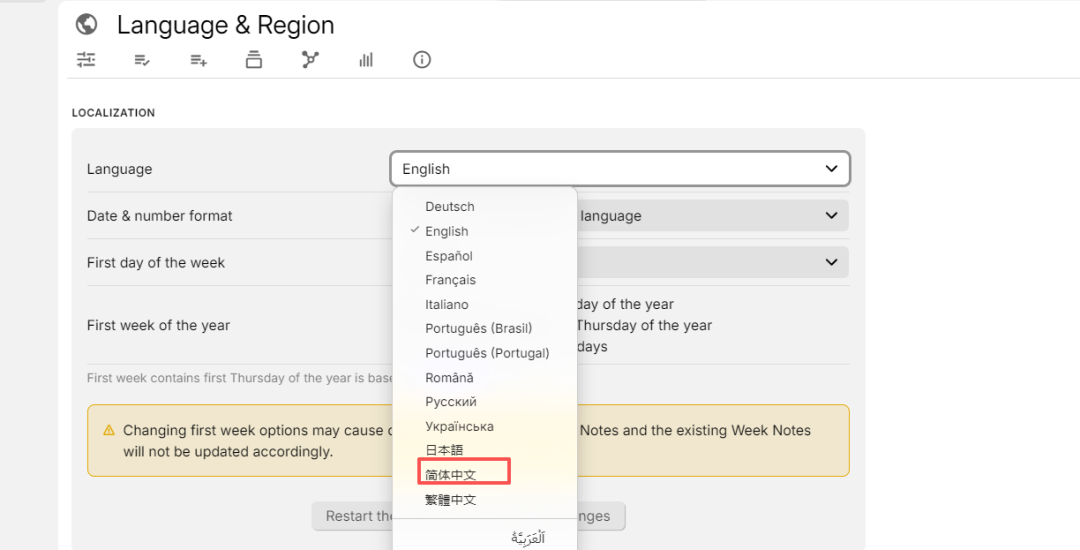The width and height of the screenshot is (1080, 550).
Task: Select 繁體中文 from the language list
Action: coord(451,500)
